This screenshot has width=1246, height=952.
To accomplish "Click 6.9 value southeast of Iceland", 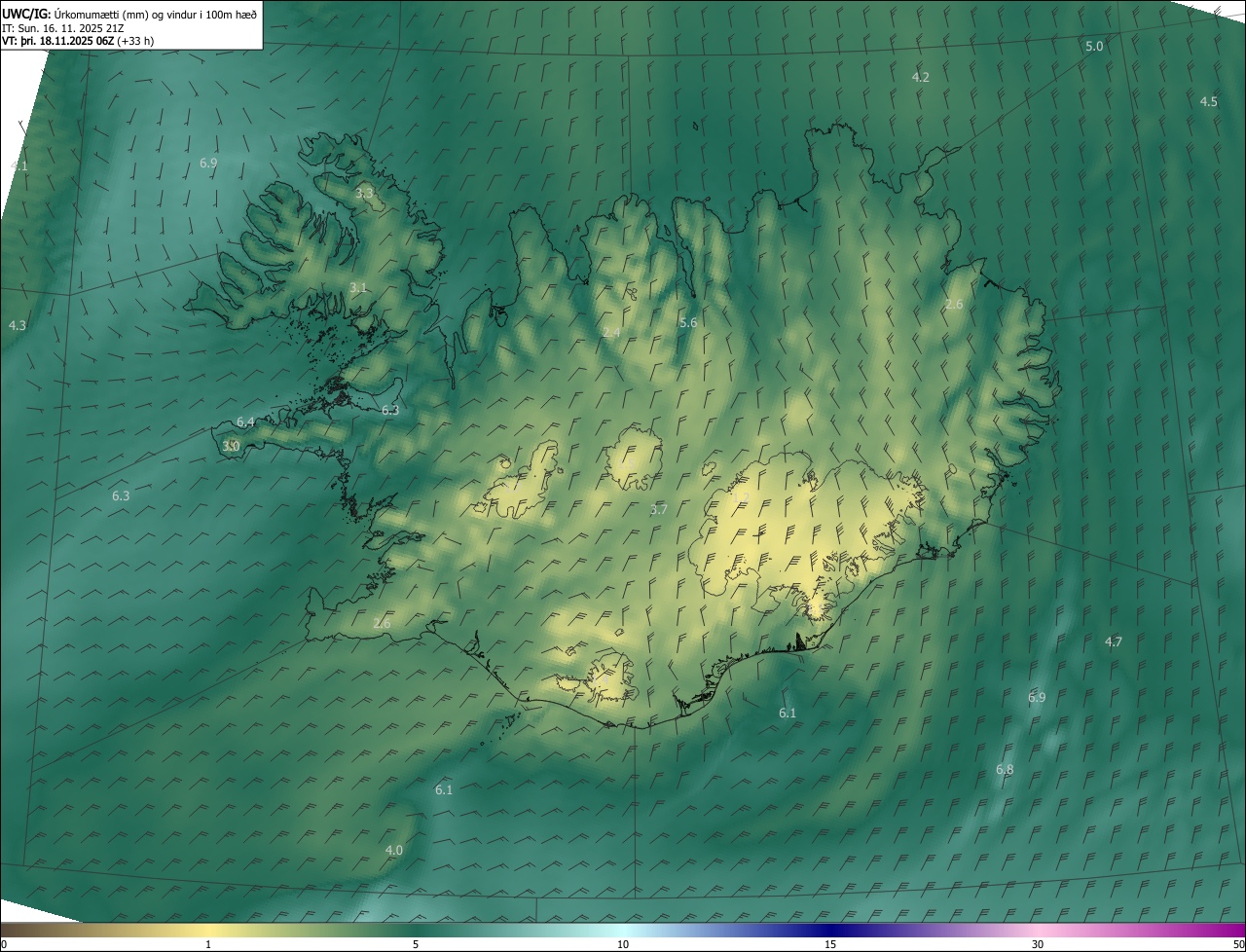I will coord(1037,697).
